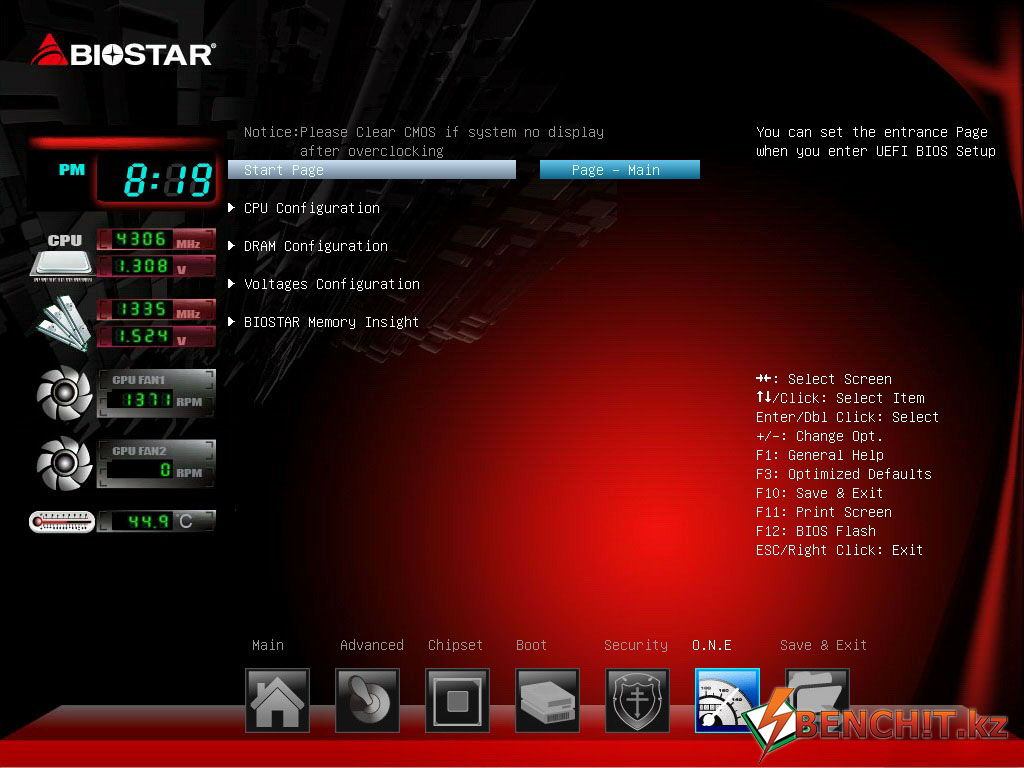The height and width of the screenshot is (768, 1024).
Task: Open the Main page house icon
Action: pyautogui.click(x=277, y=700)
